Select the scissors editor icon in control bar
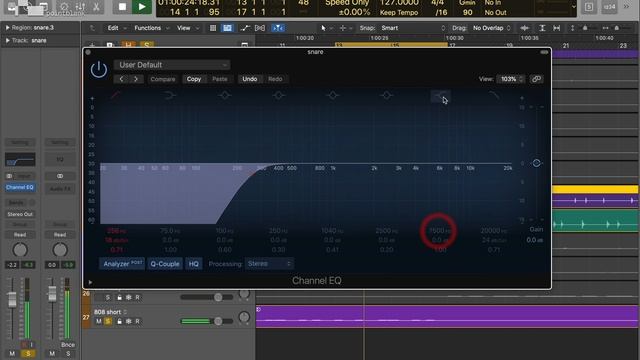Screen dimensions: 640x360 point(96,7)
